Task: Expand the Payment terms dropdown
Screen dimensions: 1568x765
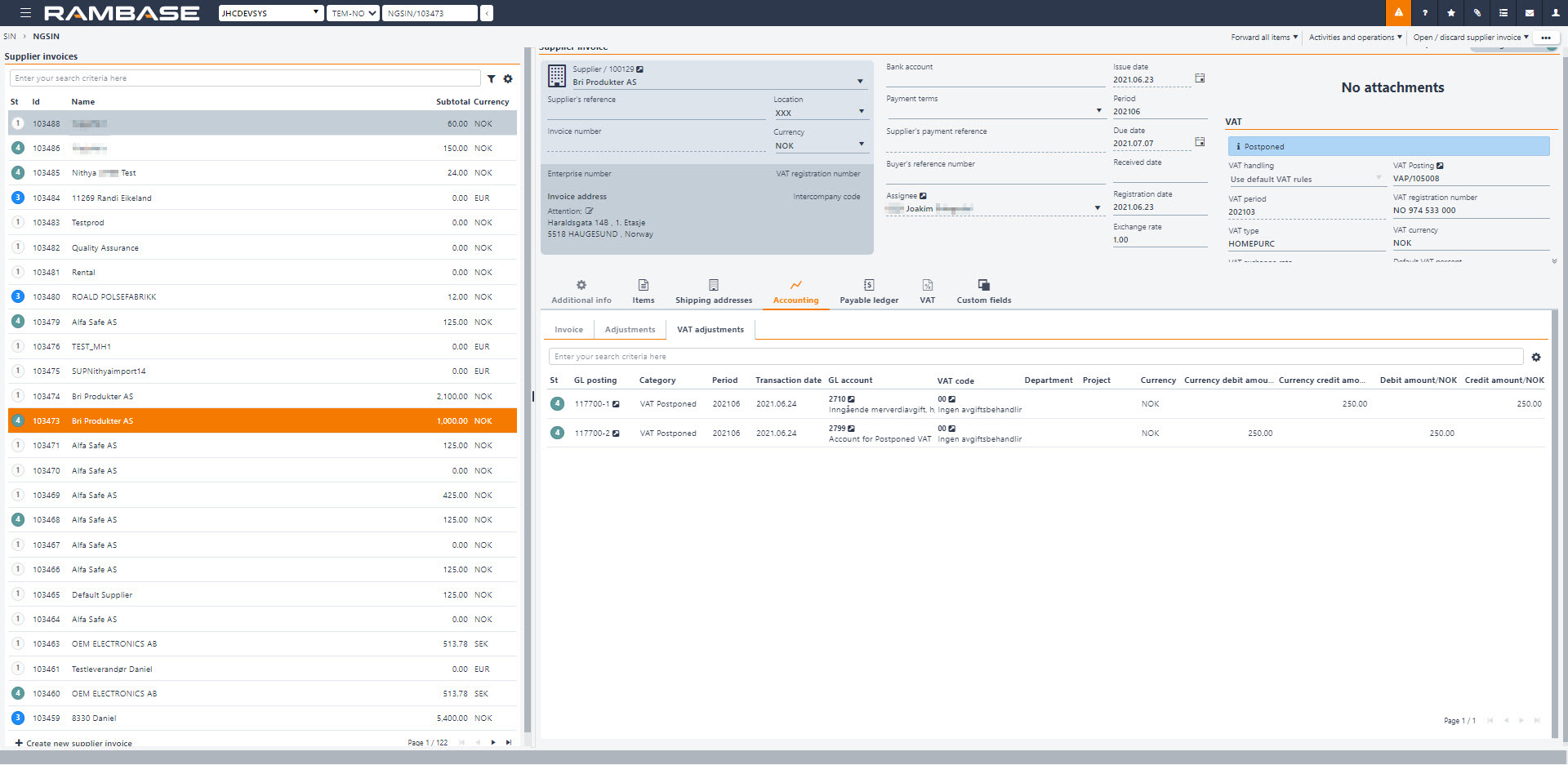Action: 1098,111
